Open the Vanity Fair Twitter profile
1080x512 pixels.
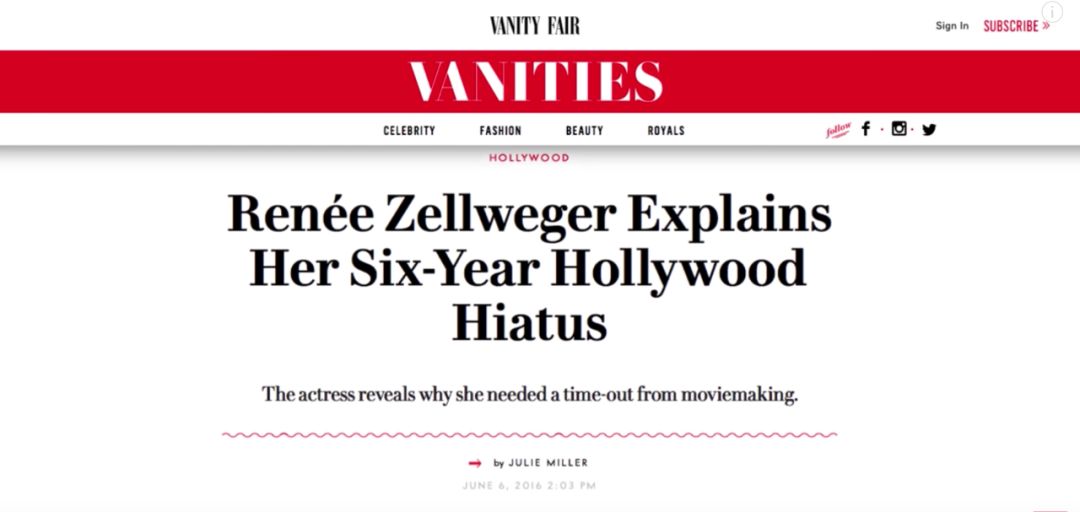click(929, 129)
